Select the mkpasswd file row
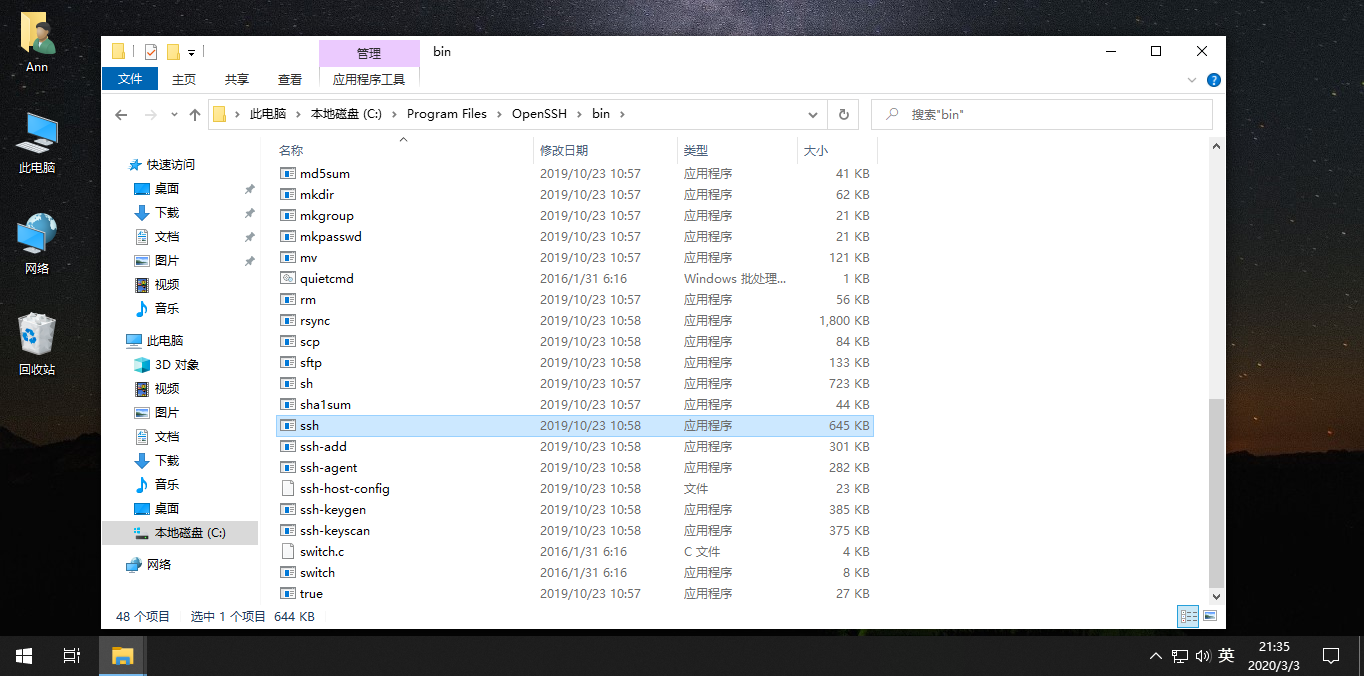 [574, 237]
